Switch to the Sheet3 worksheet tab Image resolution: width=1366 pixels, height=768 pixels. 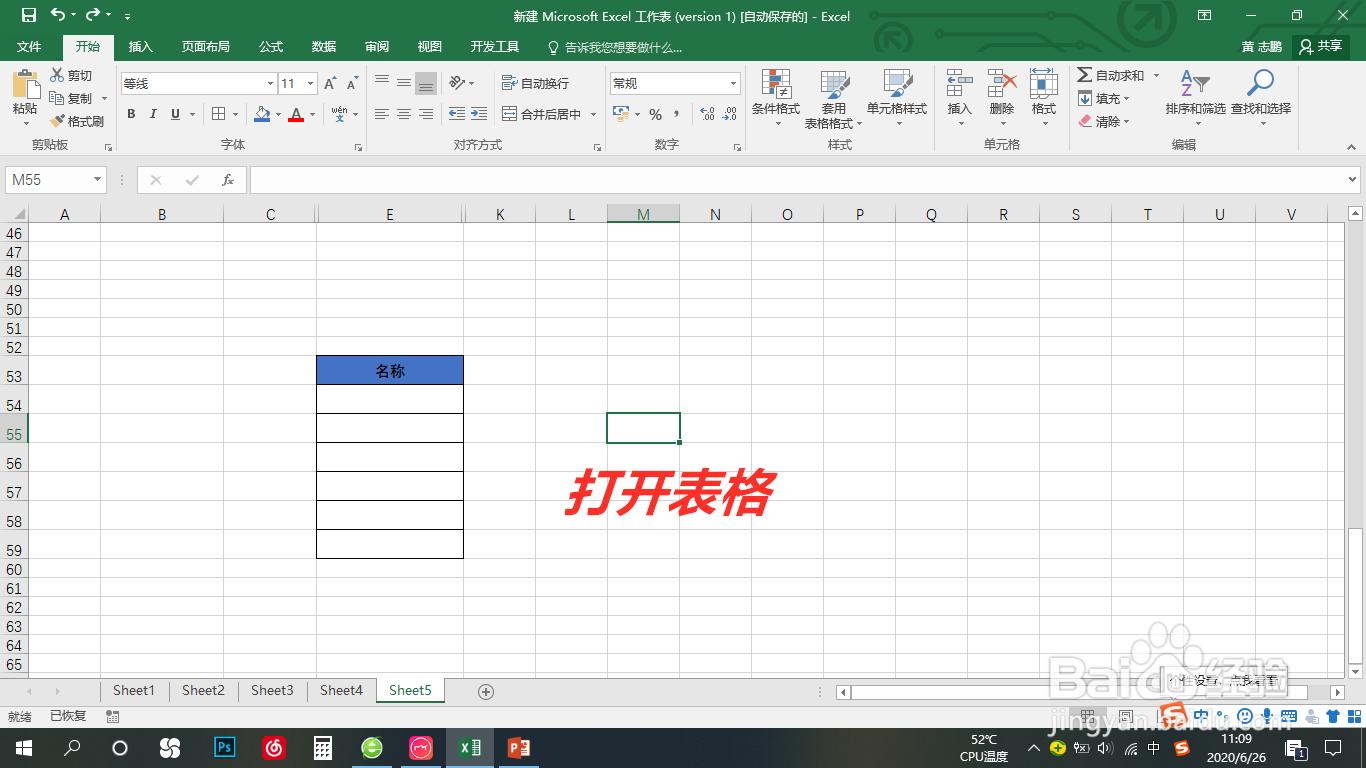271,690
